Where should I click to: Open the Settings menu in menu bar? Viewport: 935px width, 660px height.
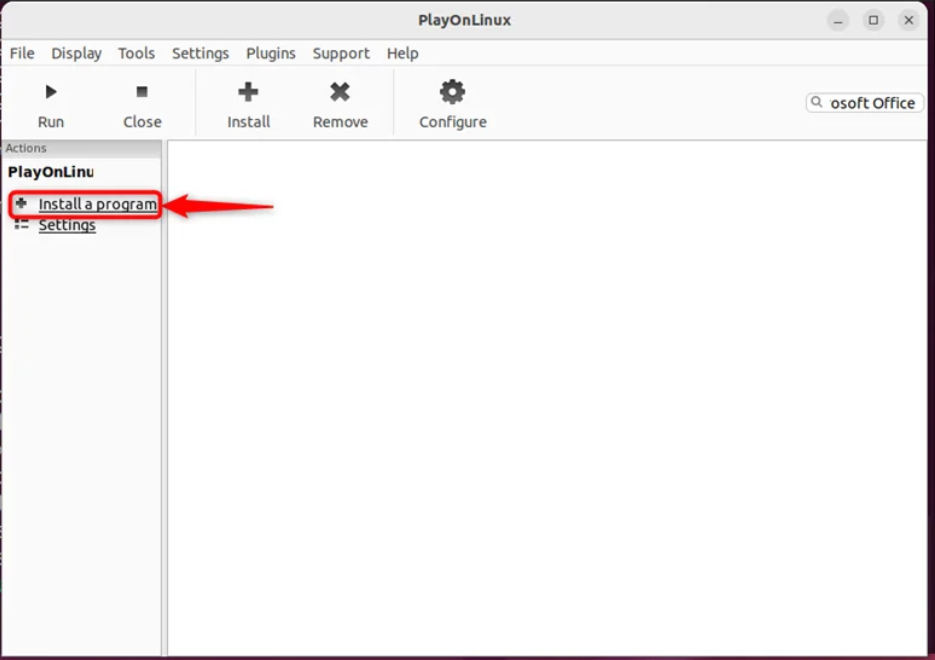200,53
